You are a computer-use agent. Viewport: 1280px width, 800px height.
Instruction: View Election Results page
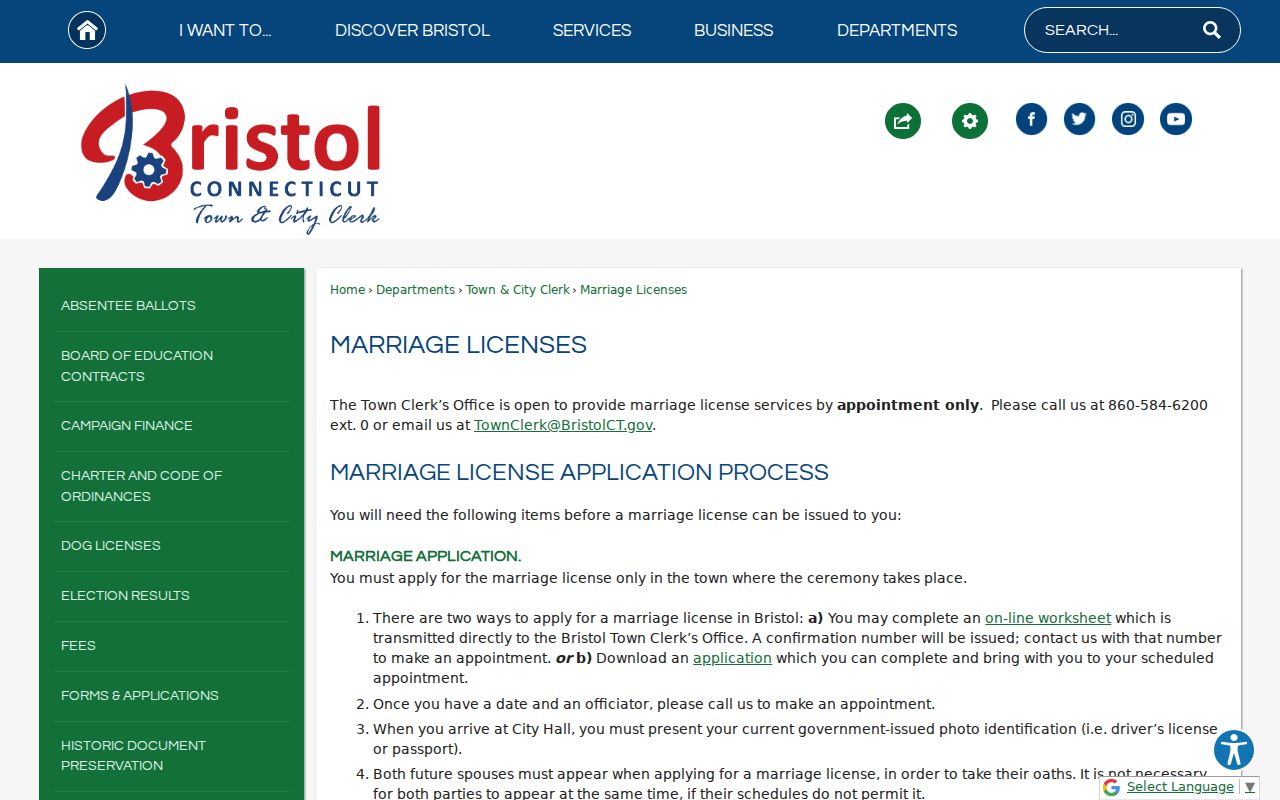[171, 596]
